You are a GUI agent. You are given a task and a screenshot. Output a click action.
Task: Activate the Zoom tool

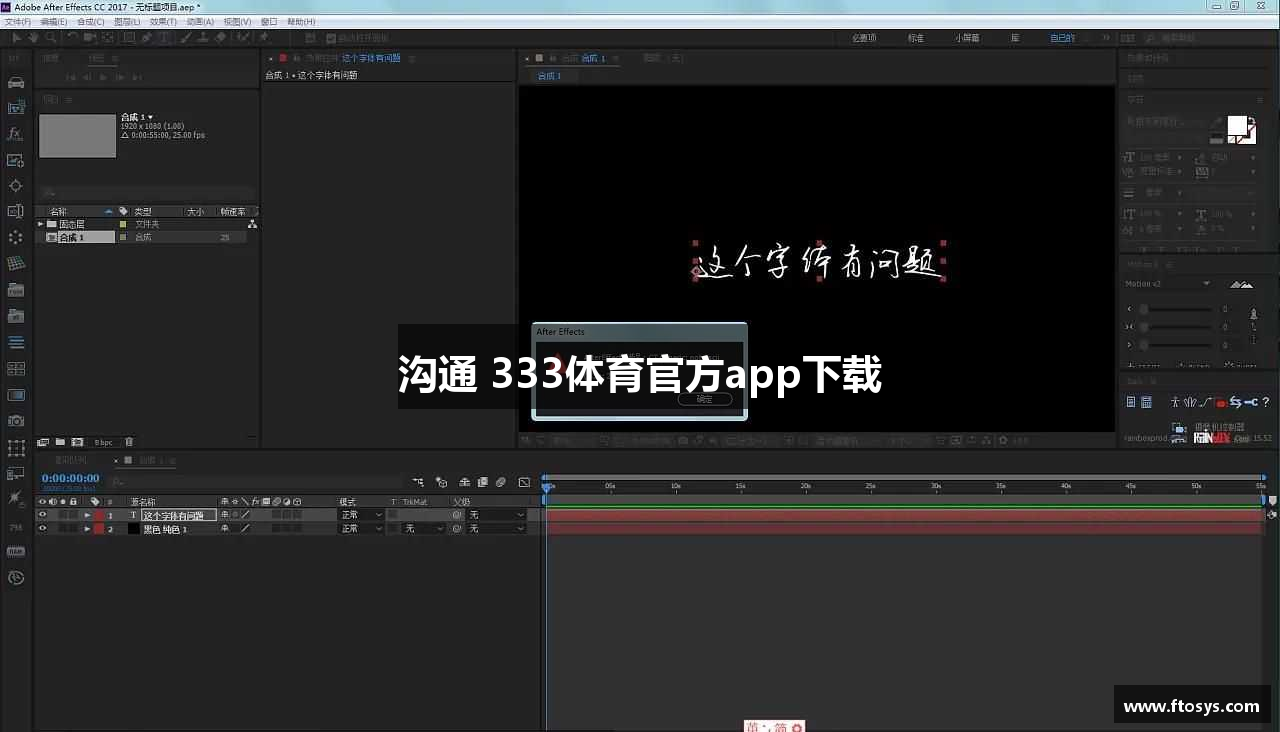point(48,37)
